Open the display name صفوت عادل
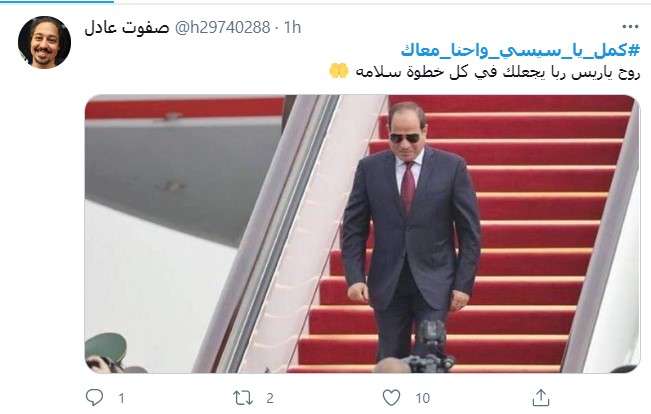651x414 pixels. click(x=127, y=28)
